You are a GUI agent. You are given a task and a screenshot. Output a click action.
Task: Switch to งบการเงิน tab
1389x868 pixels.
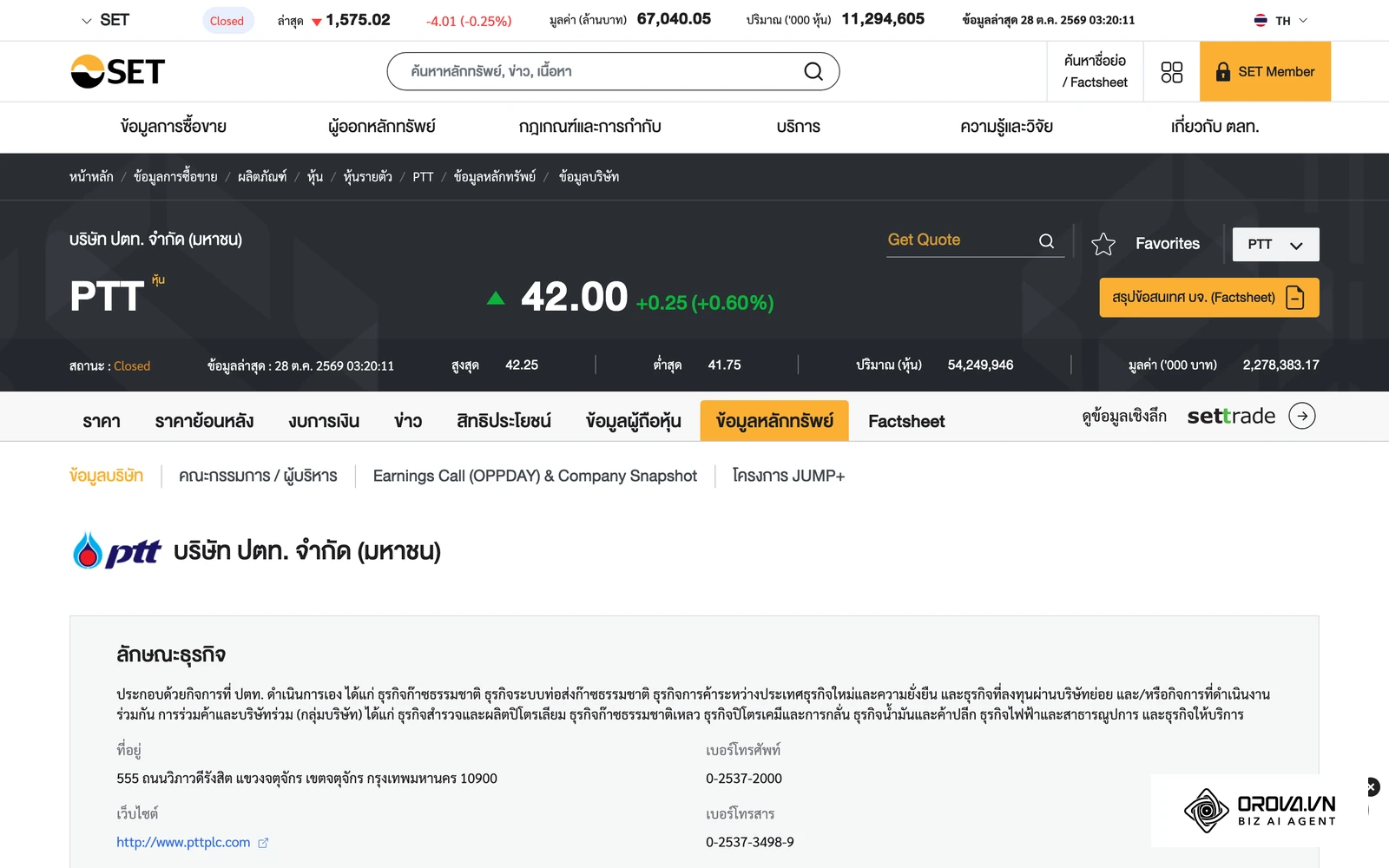click(x=324, y=421)
